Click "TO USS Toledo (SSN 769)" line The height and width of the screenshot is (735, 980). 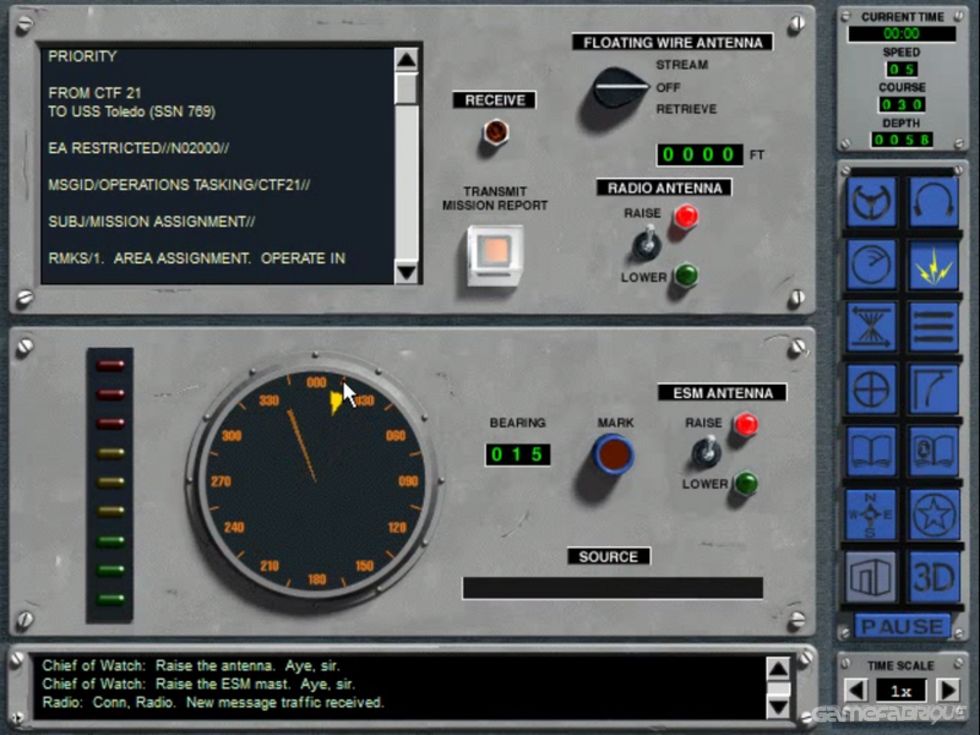point(132,112)
